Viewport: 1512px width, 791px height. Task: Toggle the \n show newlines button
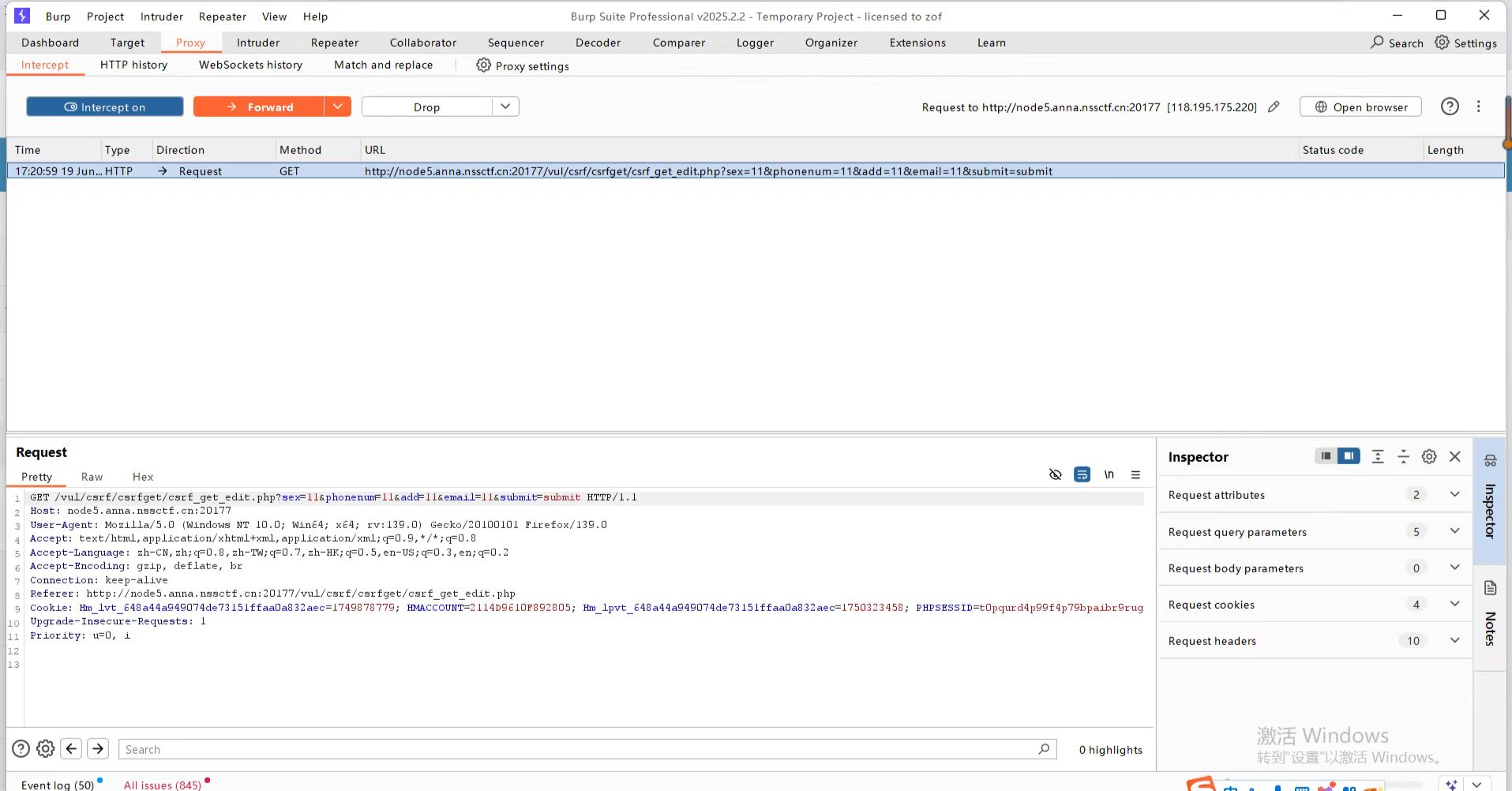point(1109,474)
